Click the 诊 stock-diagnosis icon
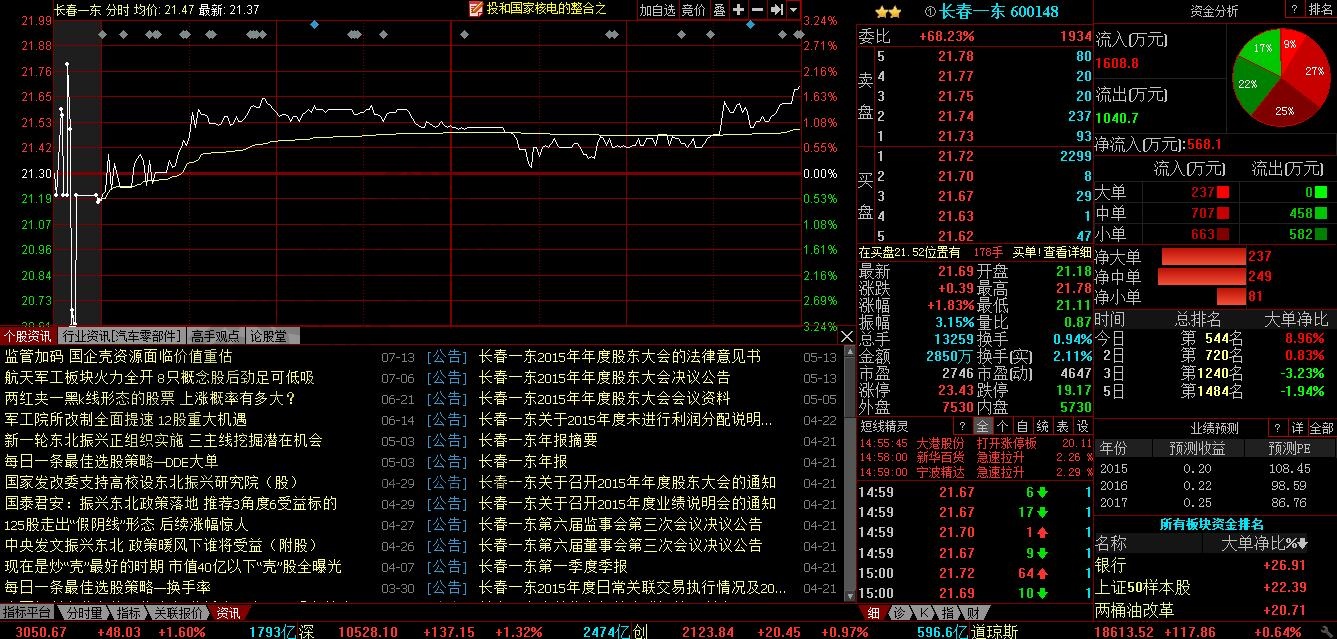Image resolution: width=1337 pixels, height=639 pixels. coord(902,612)
